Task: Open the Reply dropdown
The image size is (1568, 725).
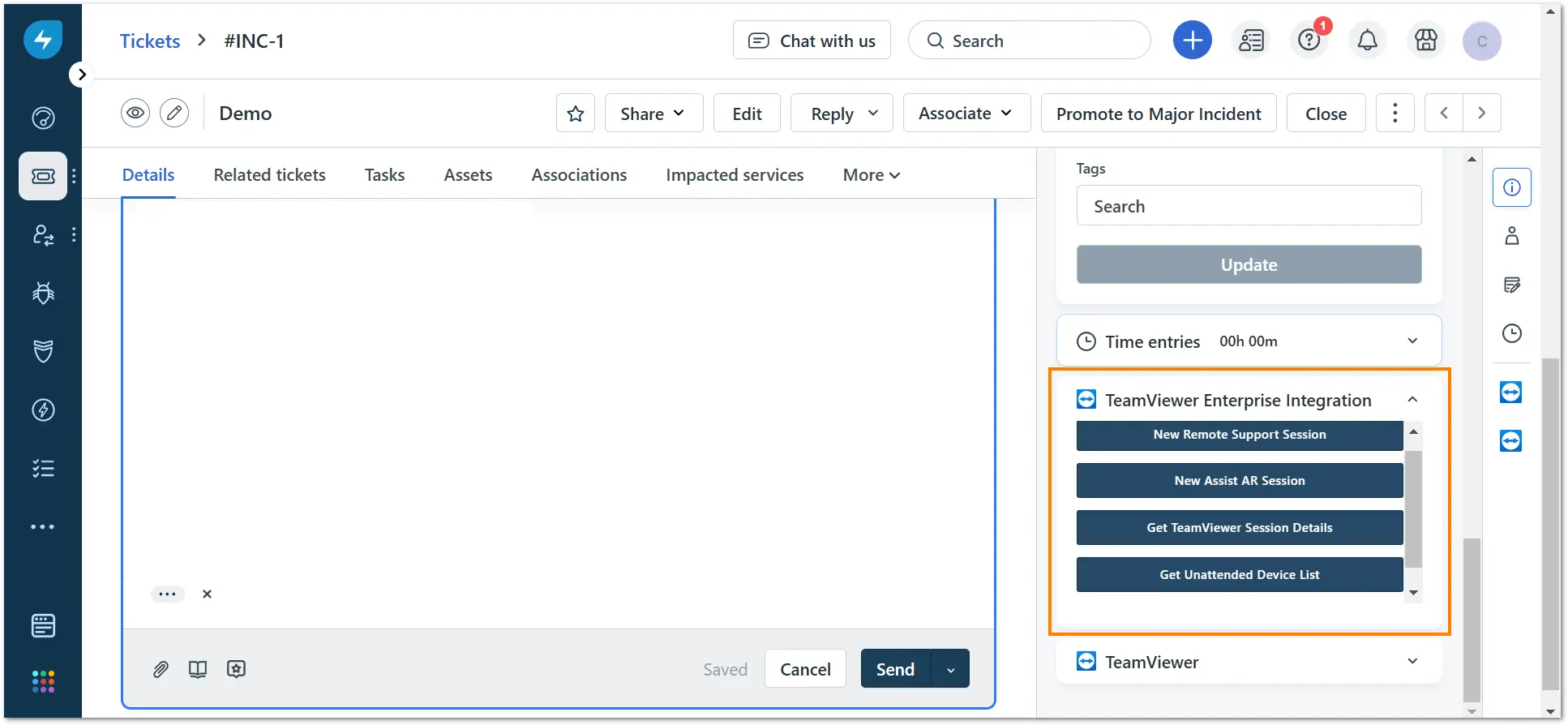Action: 842,114
